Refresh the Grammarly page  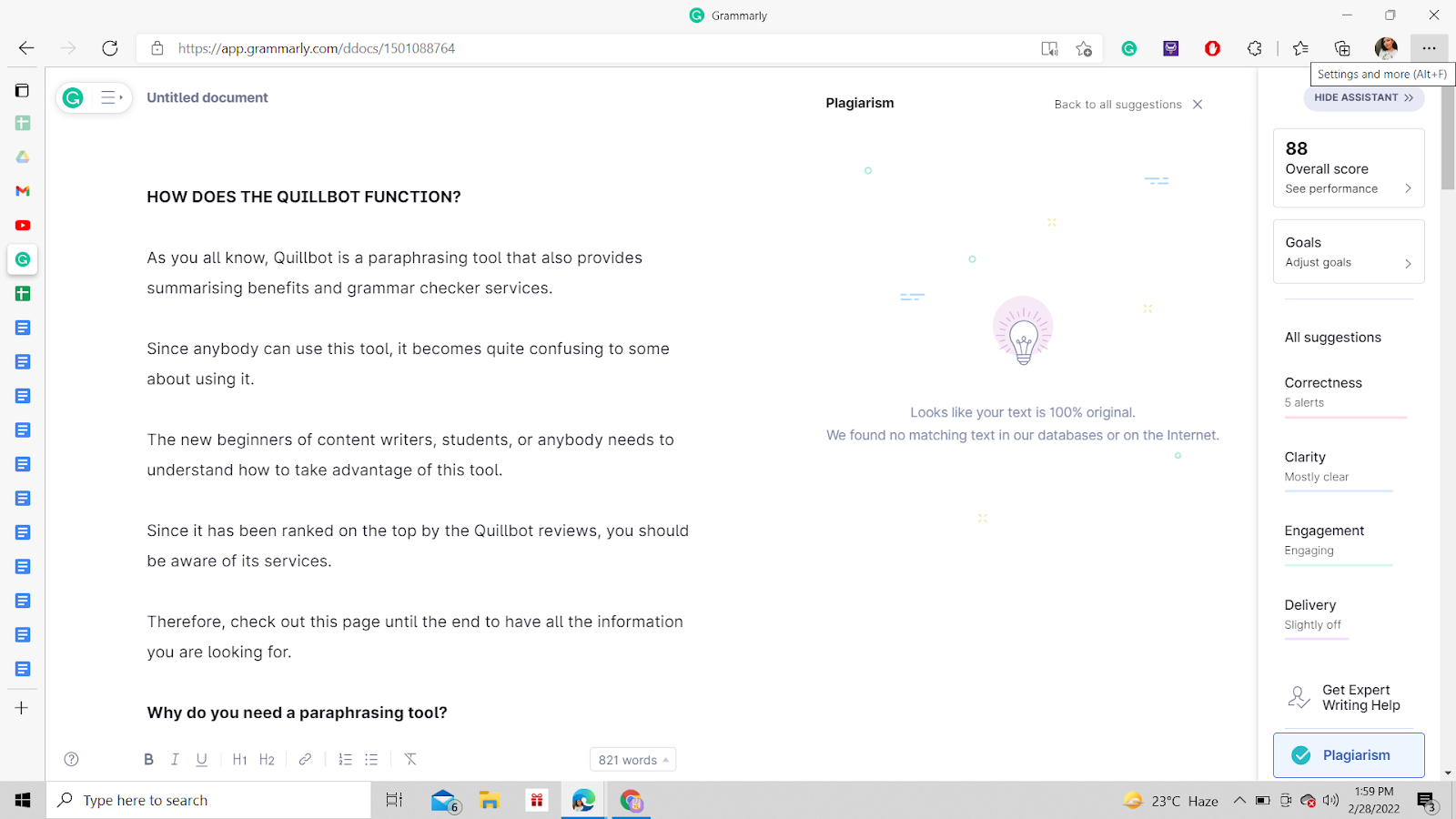pos(110,48)
